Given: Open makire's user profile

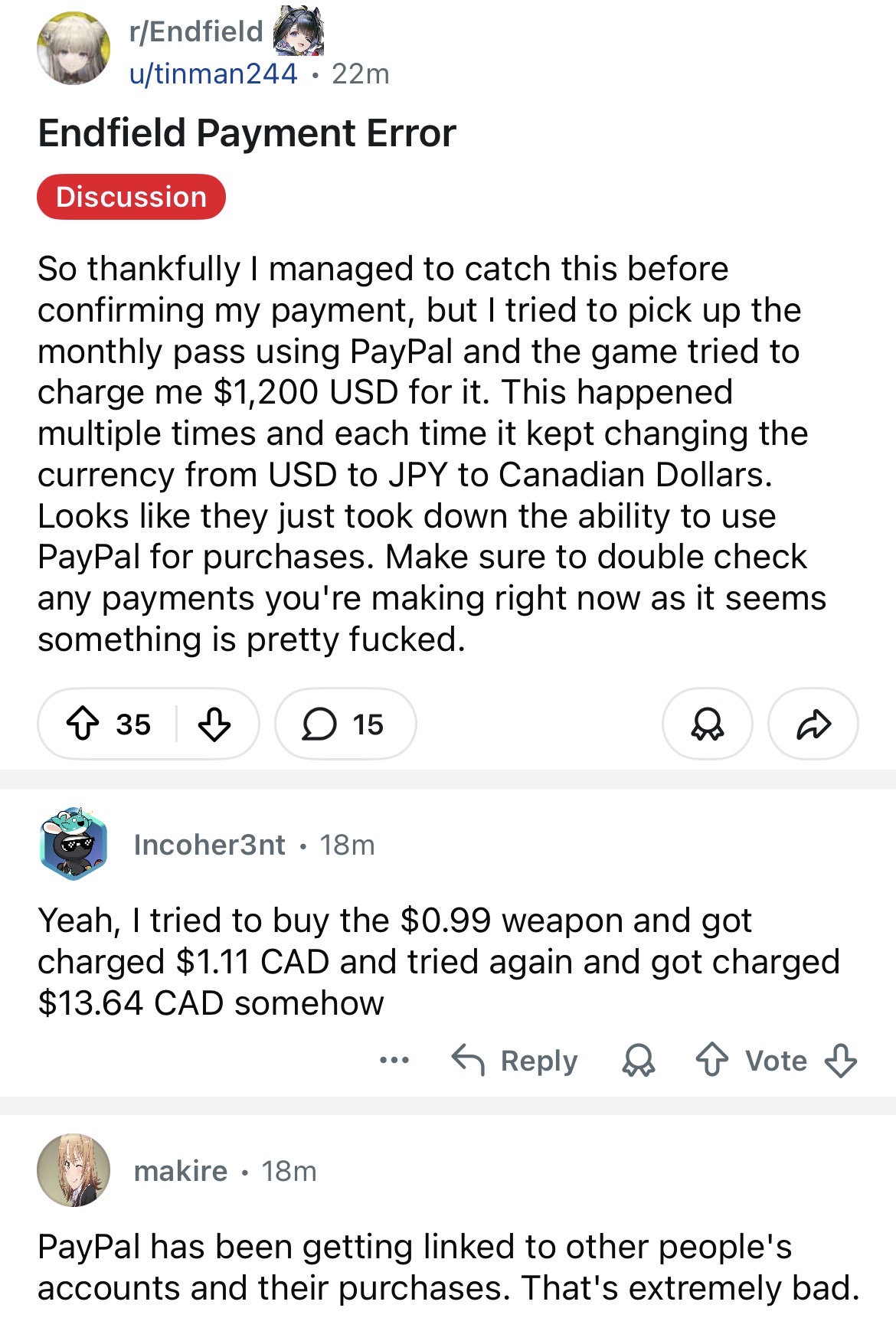Looking at the screenshot, I should tap(181, 1171).
